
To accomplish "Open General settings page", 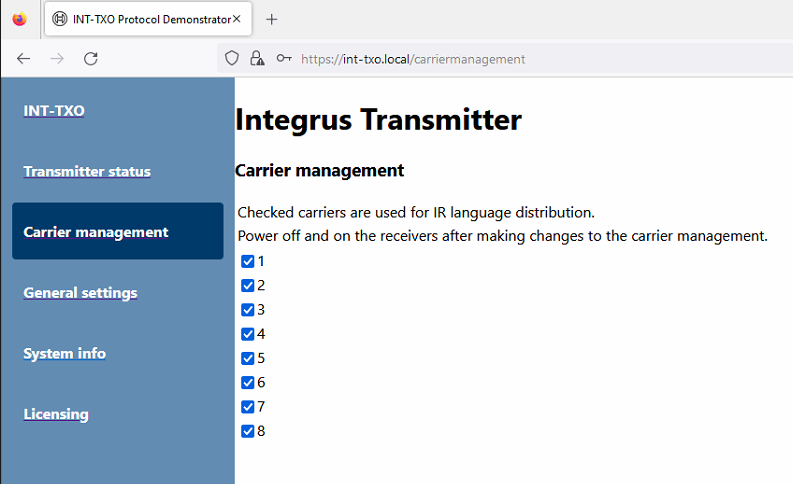I will tap(80, 293).
